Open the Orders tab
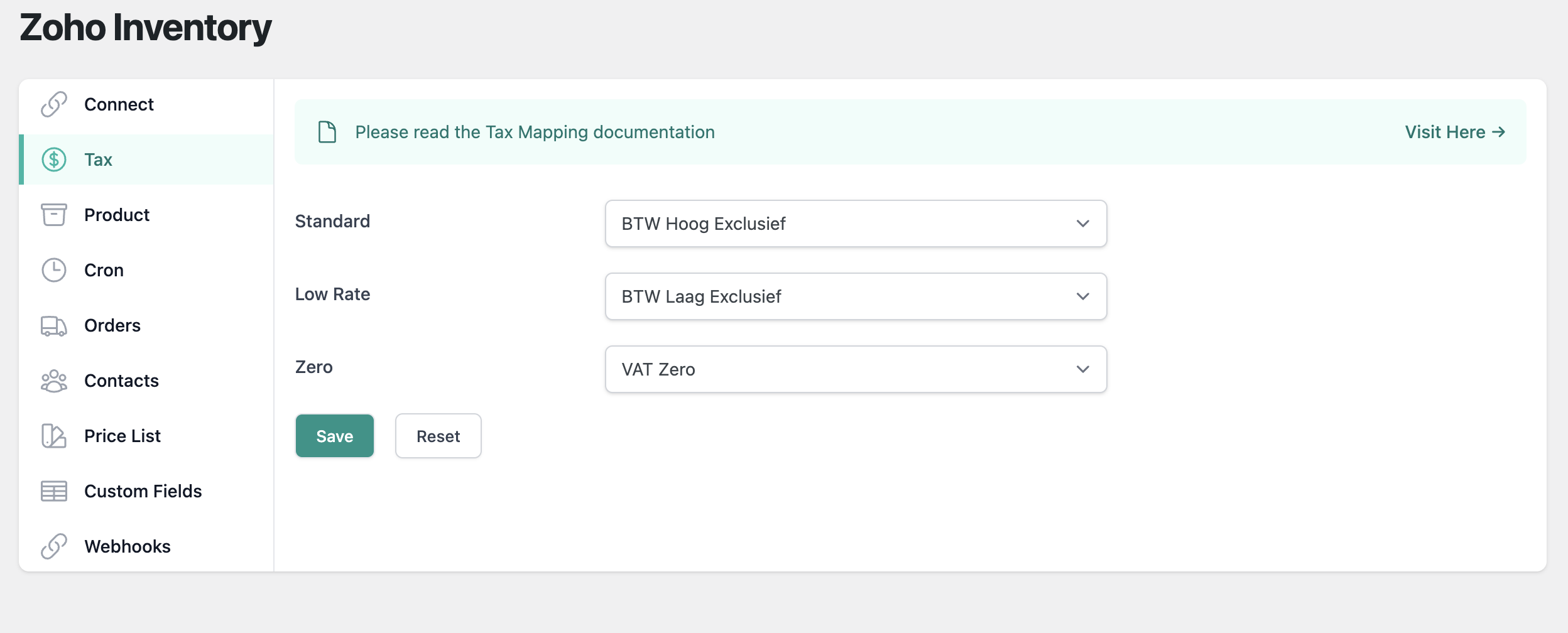This screenshot has width=1568, height=633. coord(146,325)
